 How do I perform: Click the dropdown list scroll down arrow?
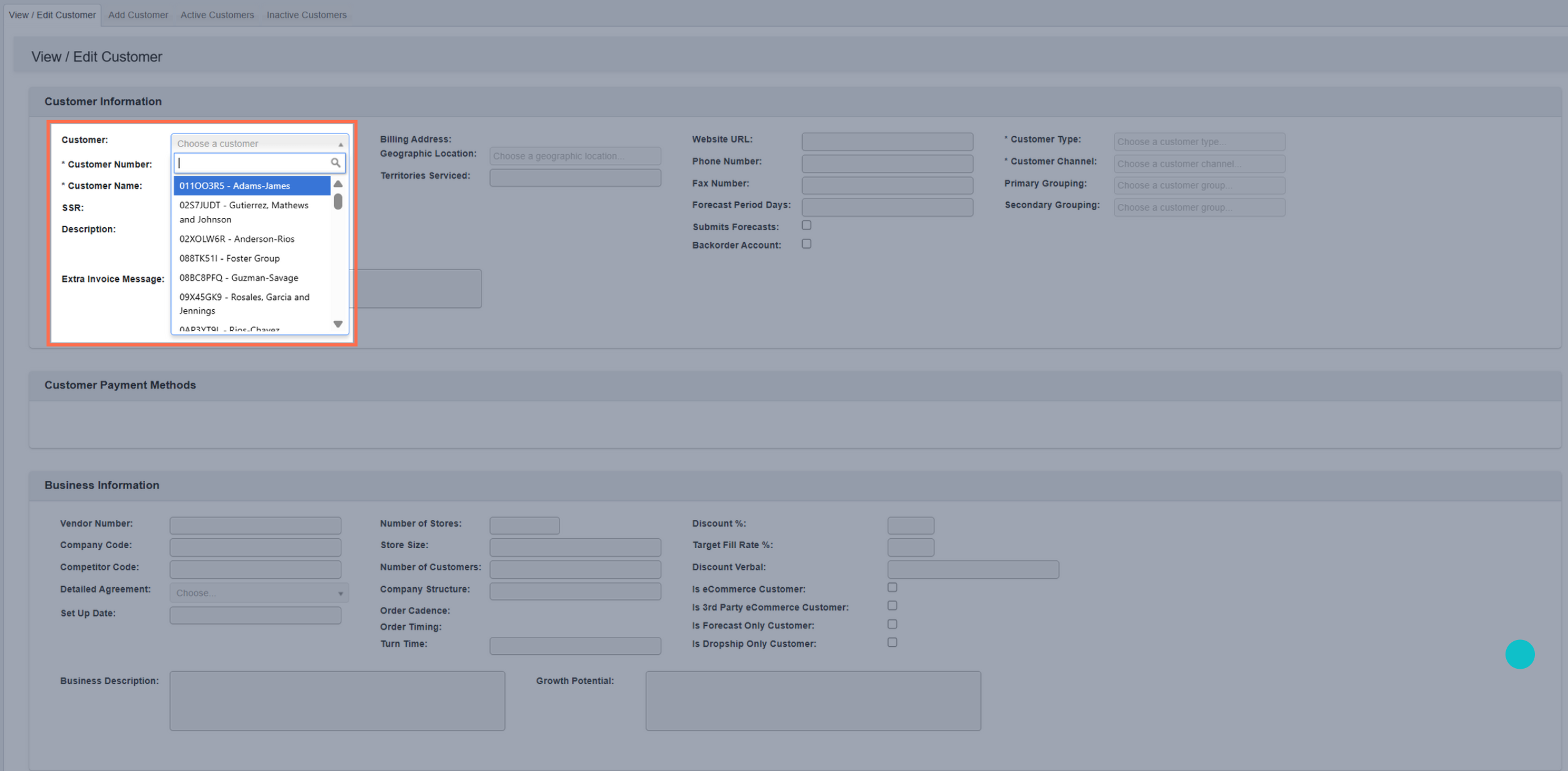tap(338, 324)
